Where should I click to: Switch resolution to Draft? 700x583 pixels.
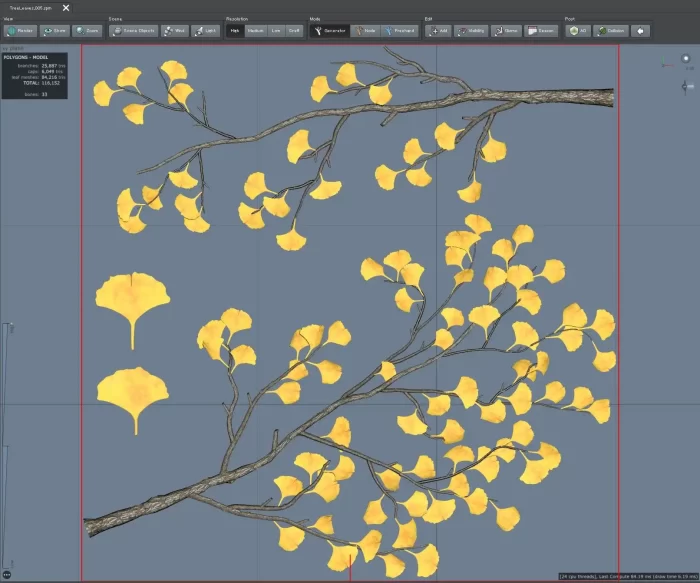(294, 31)
